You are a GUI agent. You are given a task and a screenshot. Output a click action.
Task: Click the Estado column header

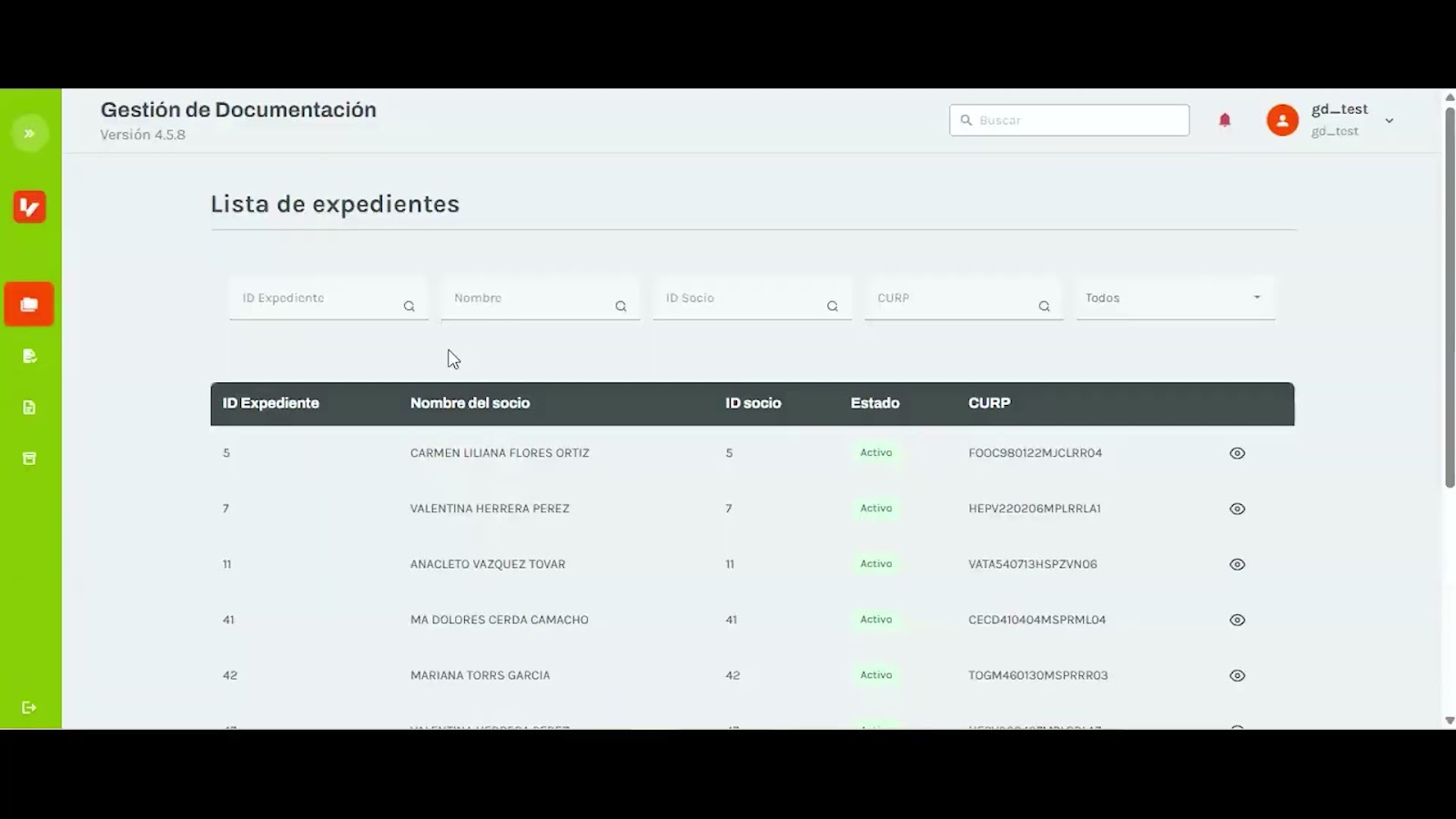coord(875,403)
